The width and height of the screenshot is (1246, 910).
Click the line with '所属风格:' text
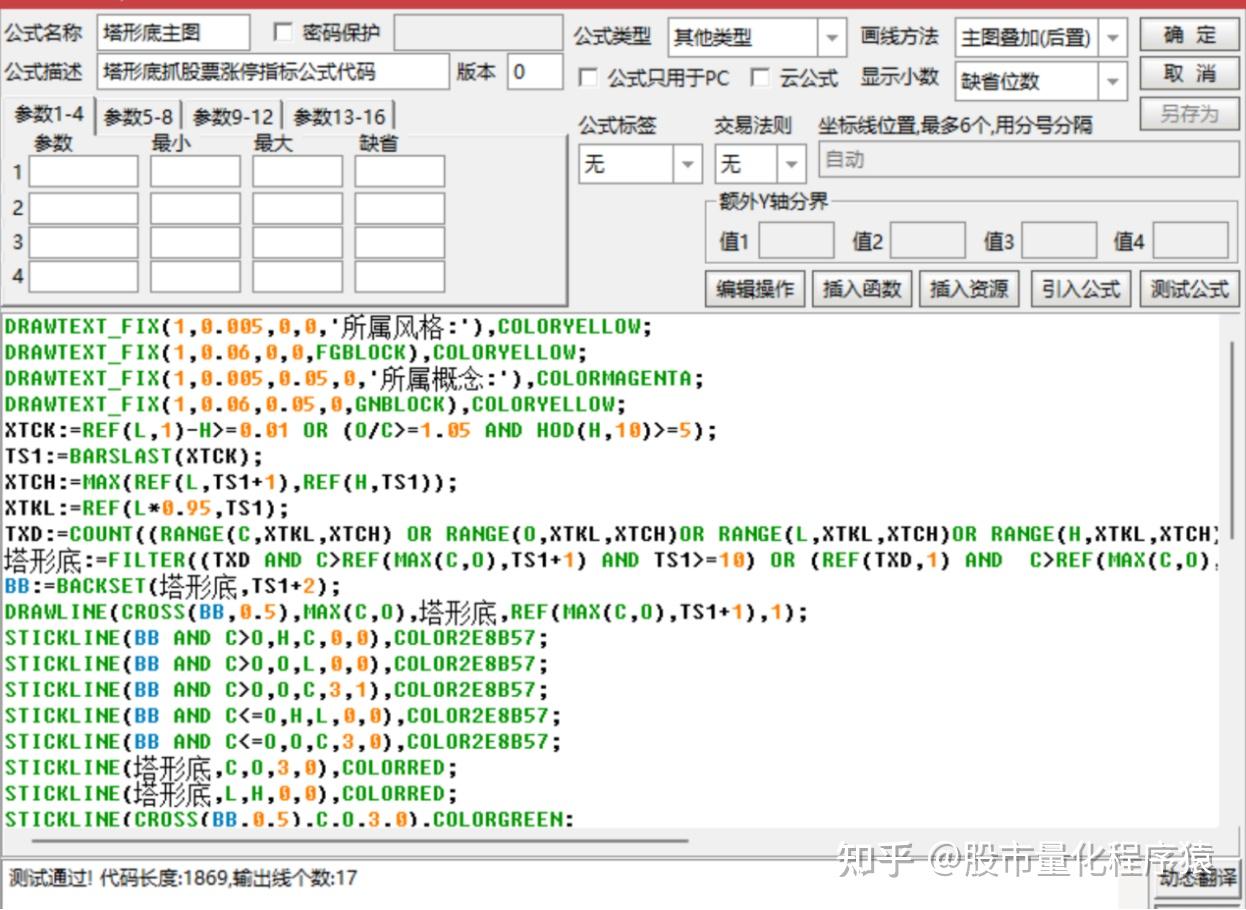[328, 326]
